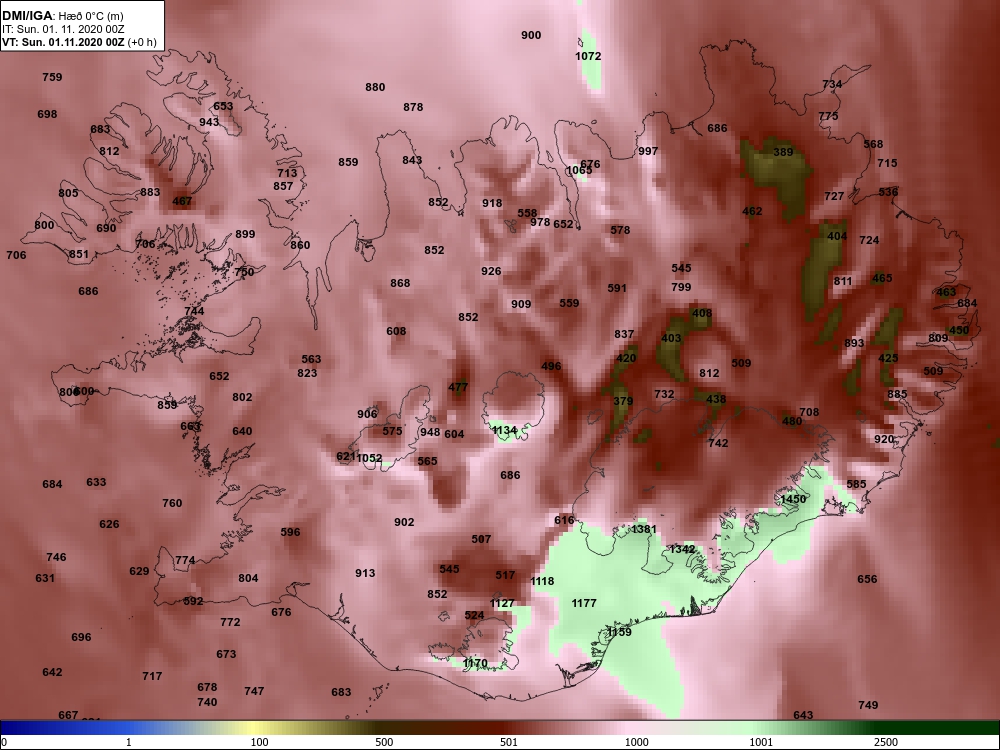The image size is (1000, 750).
Task: Click the 1159 value on the coast
Action: (x=619, y=632)
